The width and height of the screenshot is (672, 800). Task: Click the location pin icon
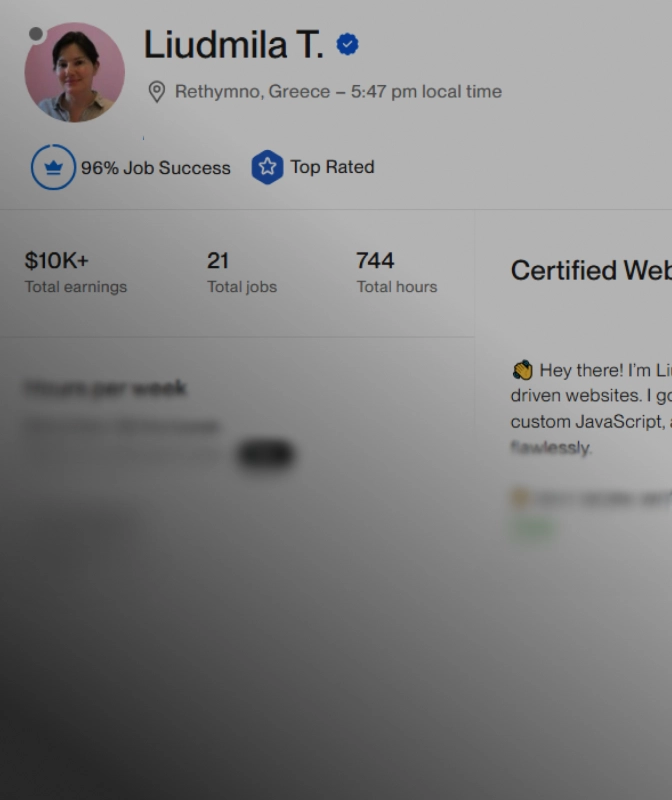[156, 92]
